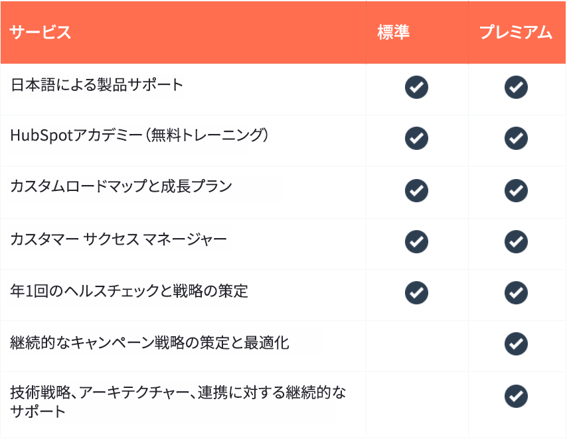Click the 継続的なキャンペーン戦略の策定と最適化 text

coord(150,342)
